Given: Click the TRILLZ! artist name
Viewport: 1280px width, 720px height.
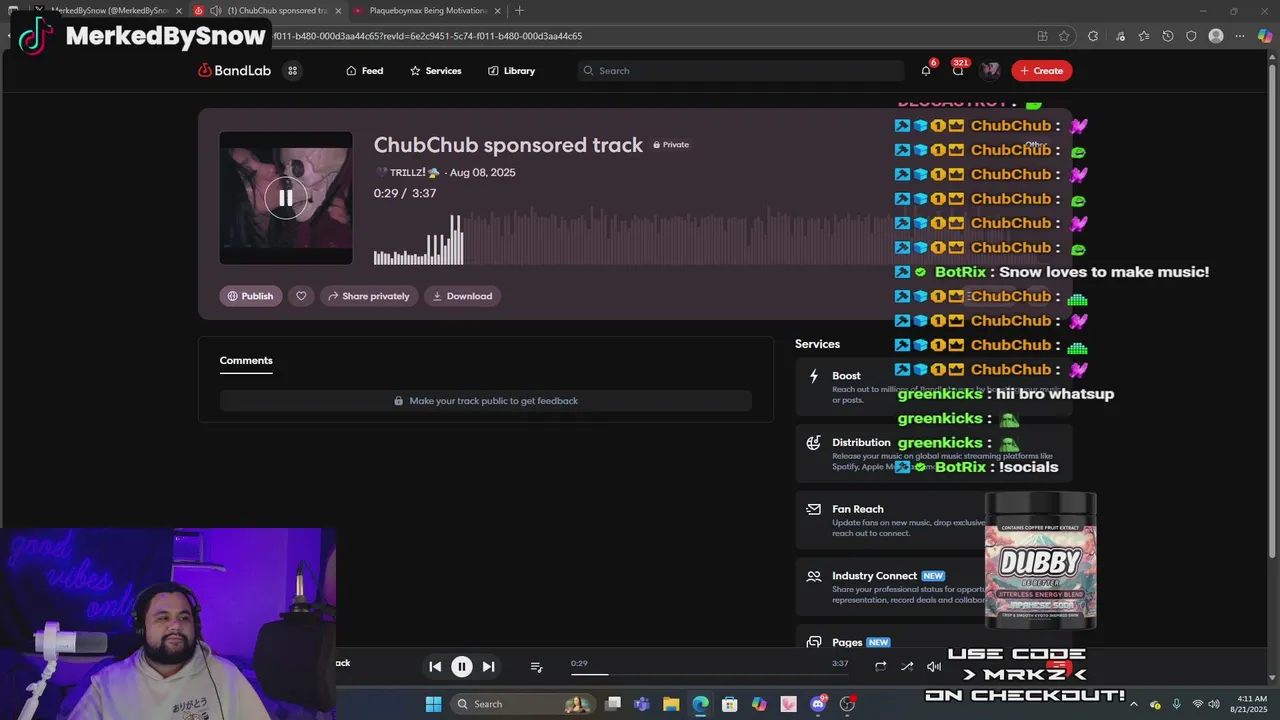Looking at the screenshot, I should coord(407,173).
